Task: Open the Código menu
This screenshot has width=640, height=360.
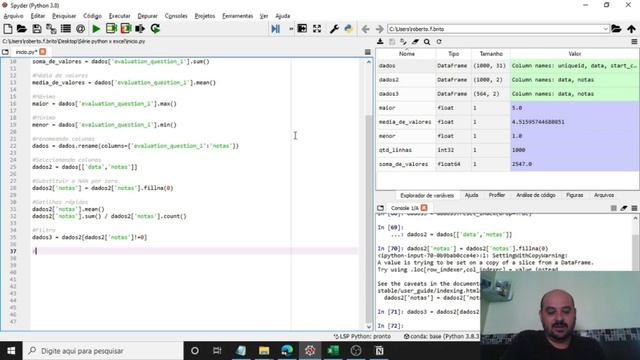Action: [x=92, y=16]
